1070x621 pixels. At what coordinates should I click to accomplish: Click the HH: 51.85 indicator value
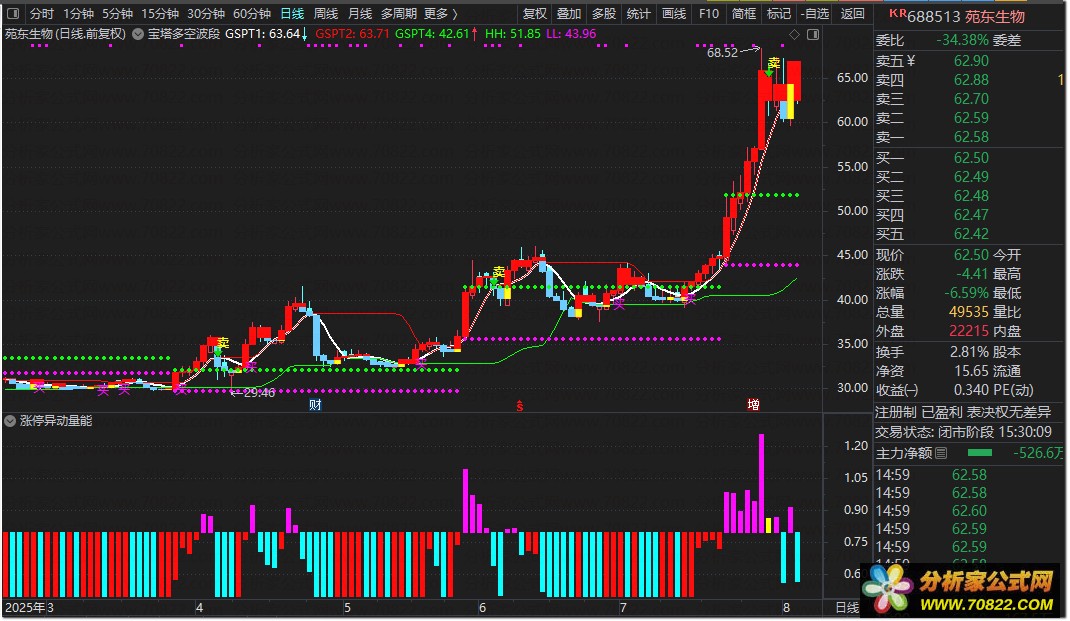pyautogui.click(x=512, y=34)
